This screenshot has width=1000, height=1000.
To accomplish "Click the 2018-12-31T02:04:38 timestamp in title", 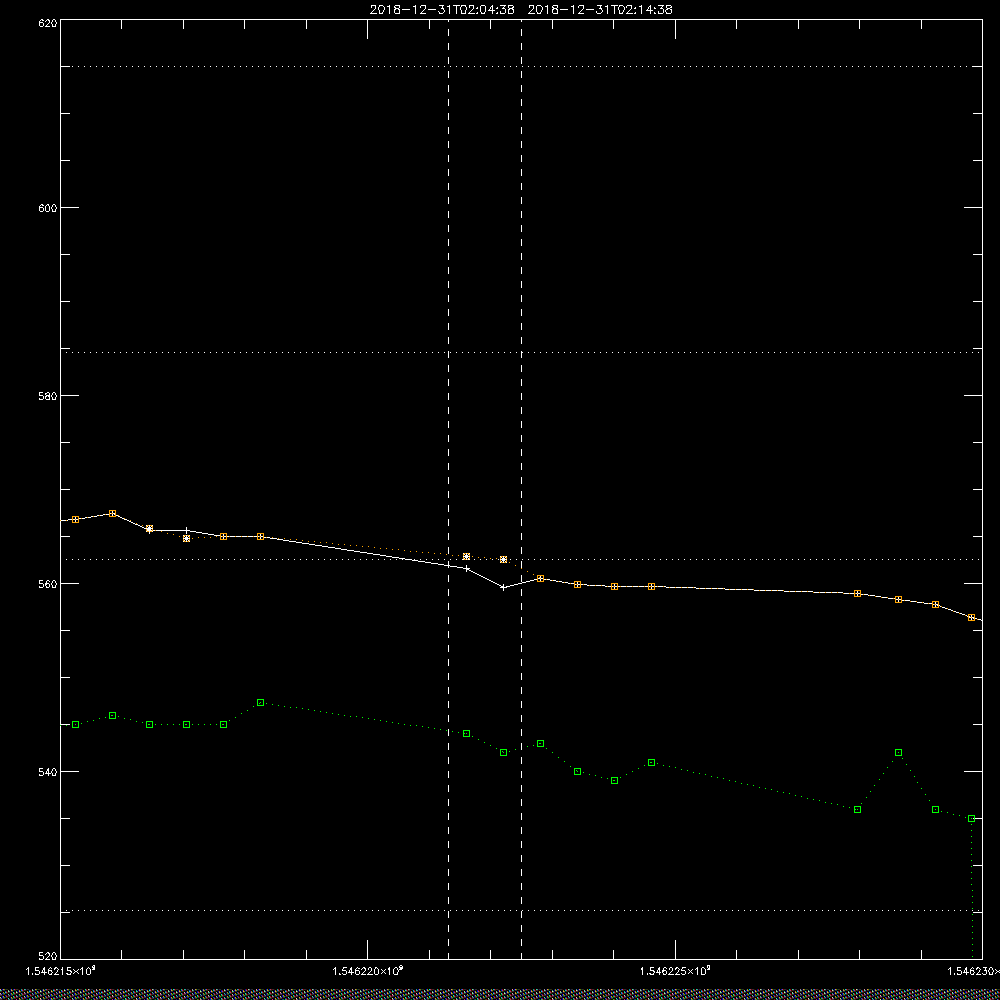I will point(442,10).
